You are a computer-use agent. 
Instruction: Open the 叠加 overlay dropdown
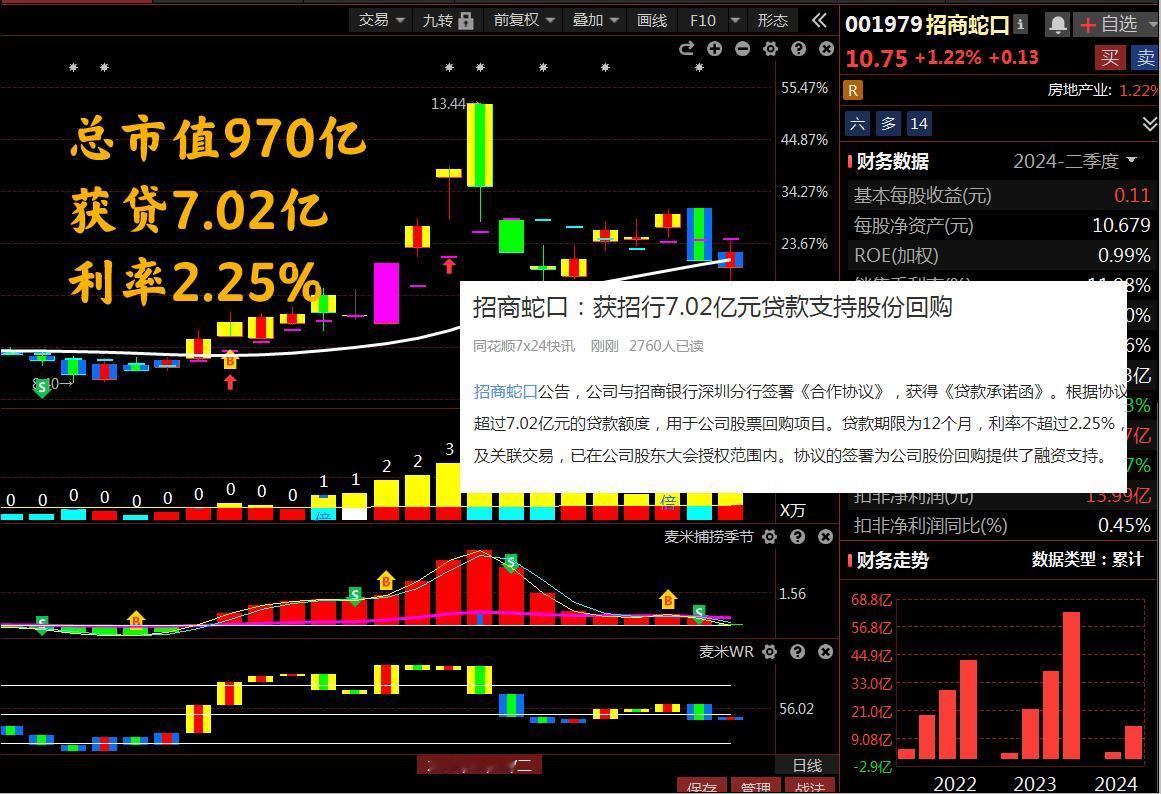click(x=595, y=20)
